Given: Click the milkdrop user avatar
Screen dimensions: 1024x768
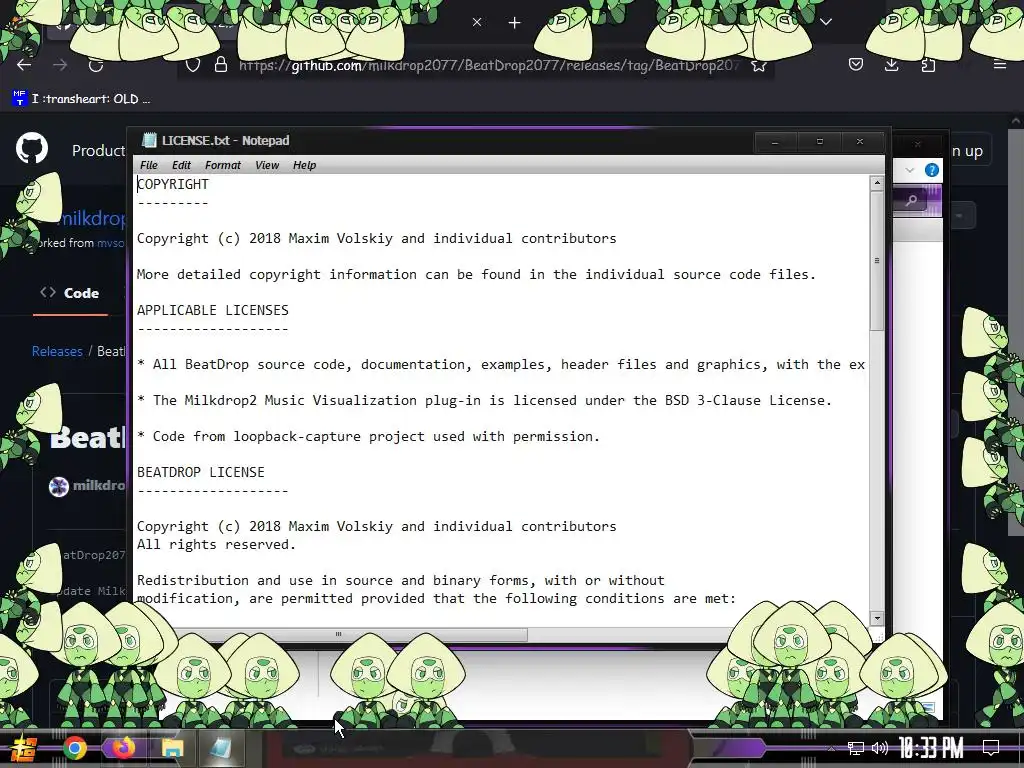Looking at the screenshot, I should coord(59,487).
